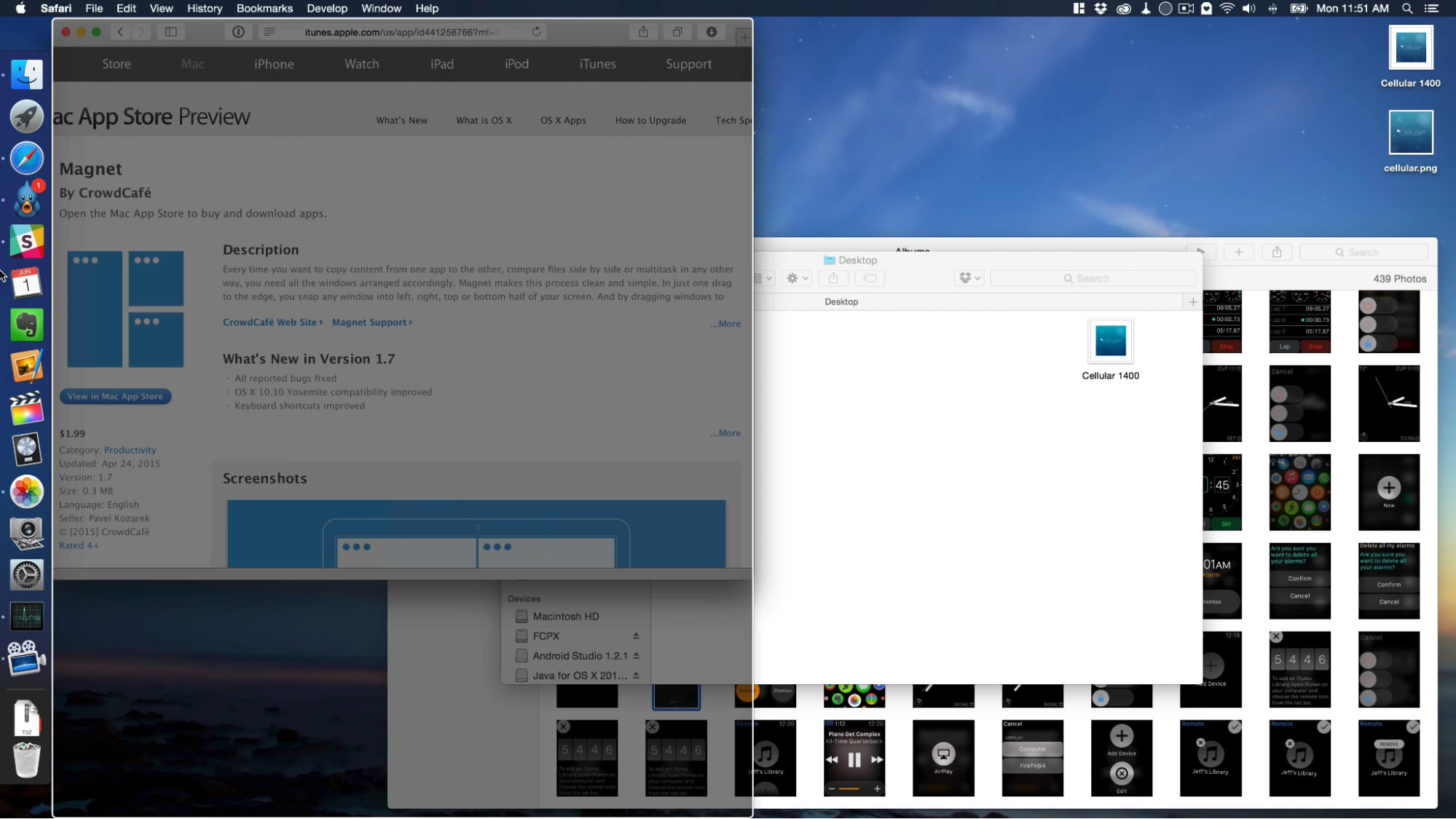Eject the FCPX volume
This screenshot has height=819, width=1456.
coord(636,636)
